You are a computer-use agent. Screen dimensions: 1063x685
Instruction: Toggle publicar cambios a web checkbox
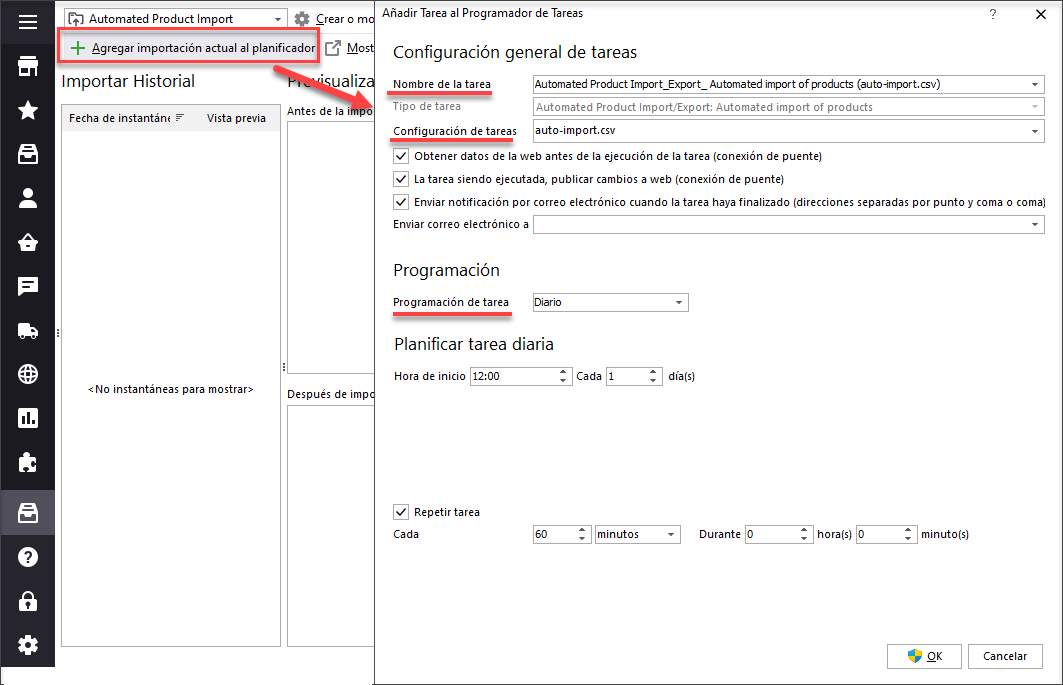pyautogui.click(x=401, y=179)
